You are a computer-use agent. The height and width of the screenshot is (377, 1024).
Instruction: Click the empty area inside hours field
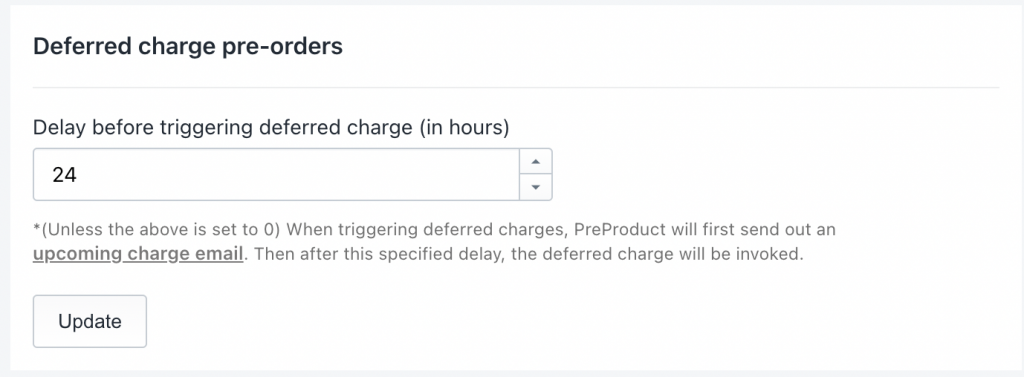click(x=294, y=174)
